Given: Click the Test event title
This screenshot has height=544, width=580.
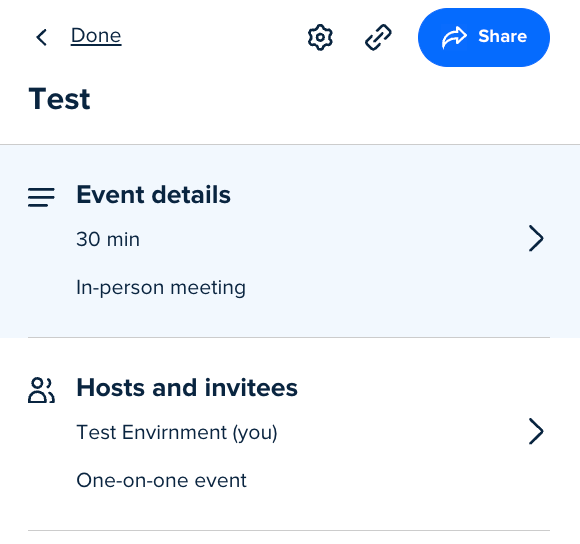Looking at the screenshot, I should 60,99.
